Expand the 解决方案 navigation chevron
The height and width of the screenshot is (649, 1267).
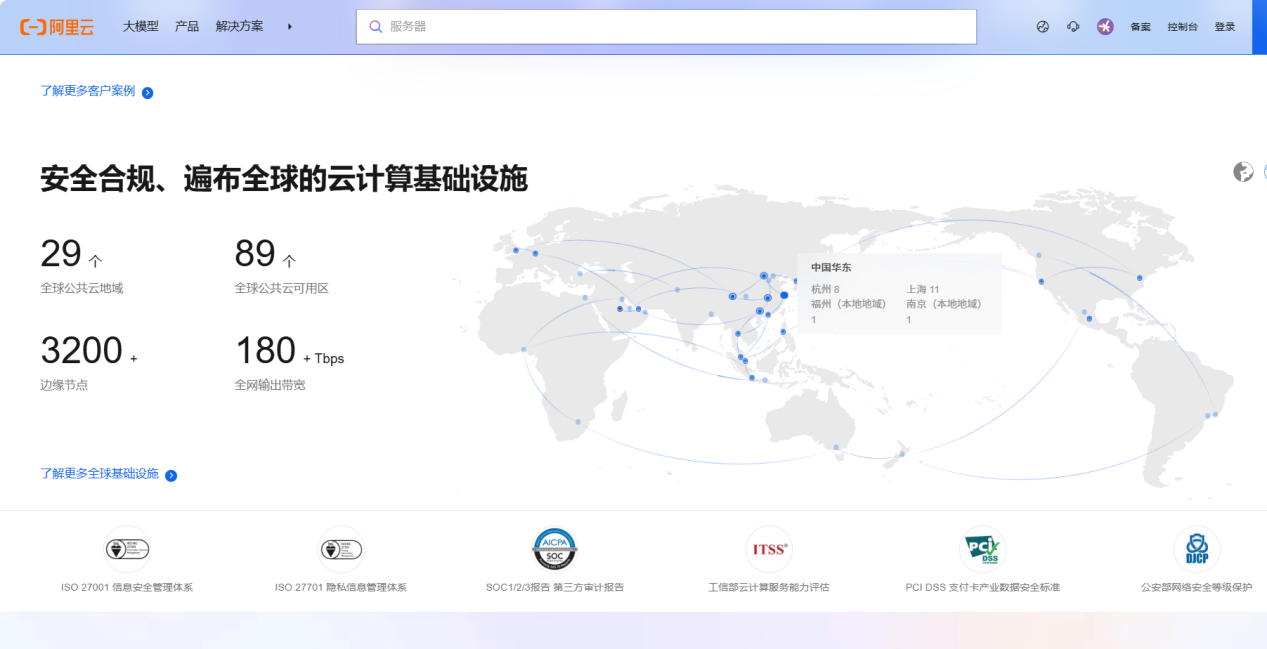(x=289, y=27)
